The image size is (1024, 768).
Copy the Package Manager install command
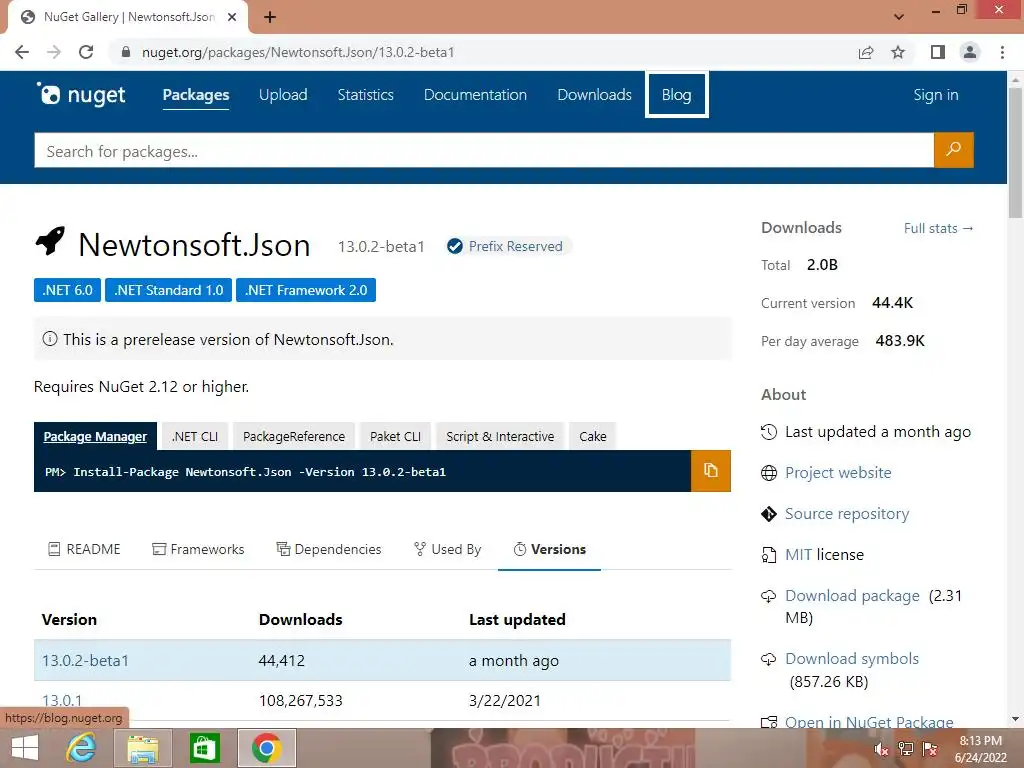pos(711,471)
